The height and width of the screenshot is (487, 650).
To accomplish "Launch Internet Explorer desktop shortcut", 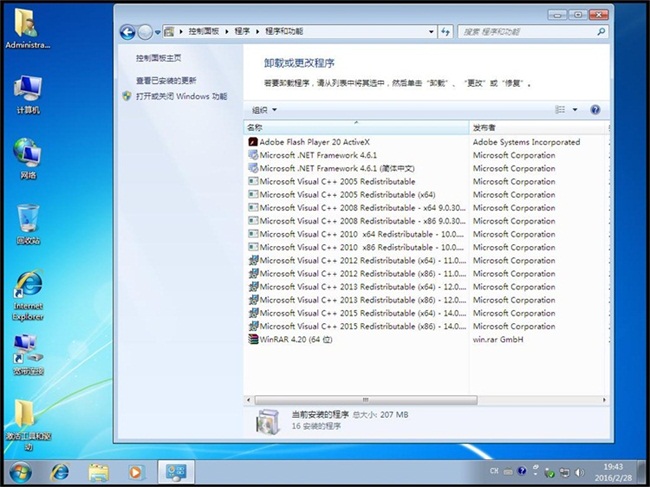I will tap(28, 295).
